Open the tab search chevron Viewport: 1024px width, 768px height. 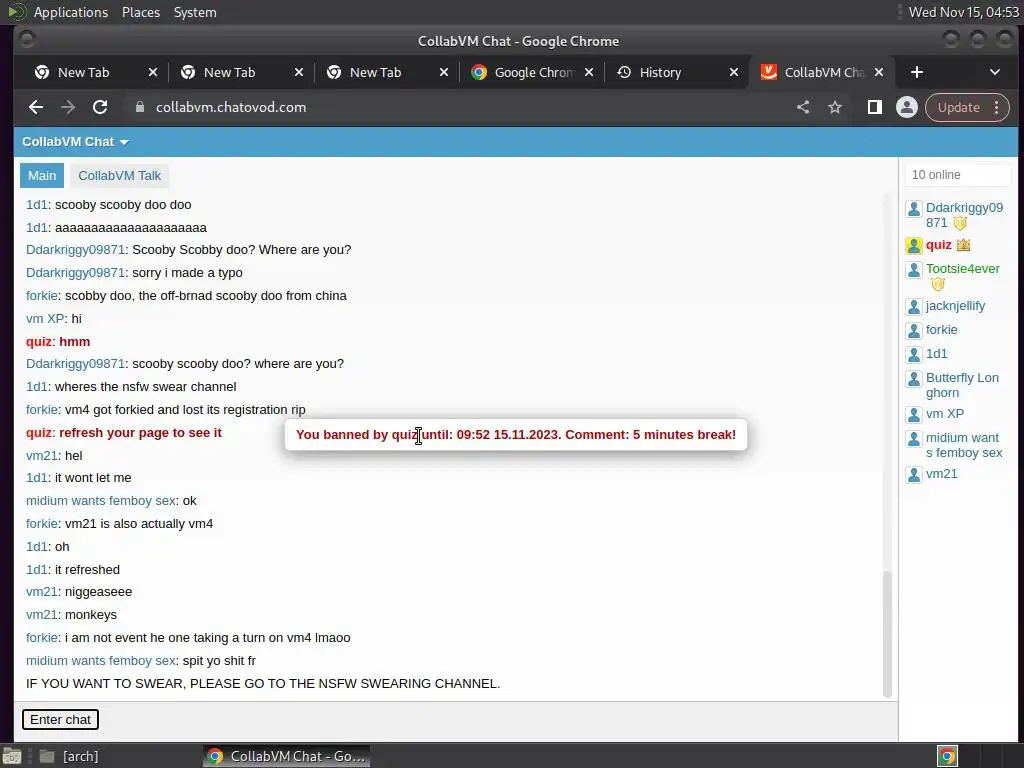995,72
